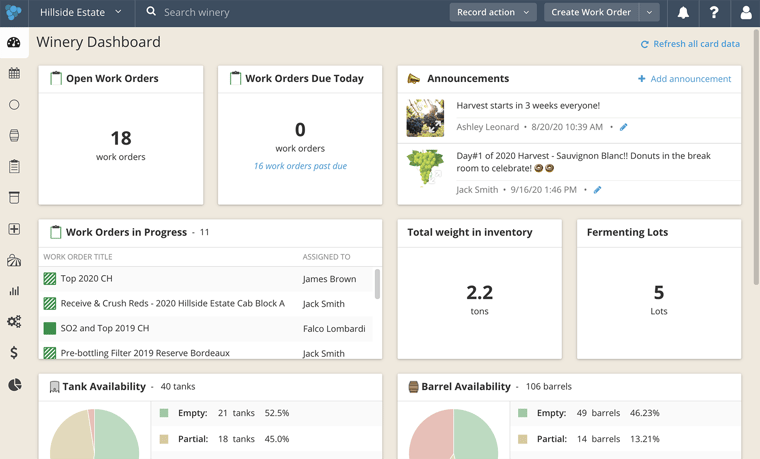This screenshot has width=760, height=459.
Task: Open the vineyard field sidebar icon
Action: point(14,261)
